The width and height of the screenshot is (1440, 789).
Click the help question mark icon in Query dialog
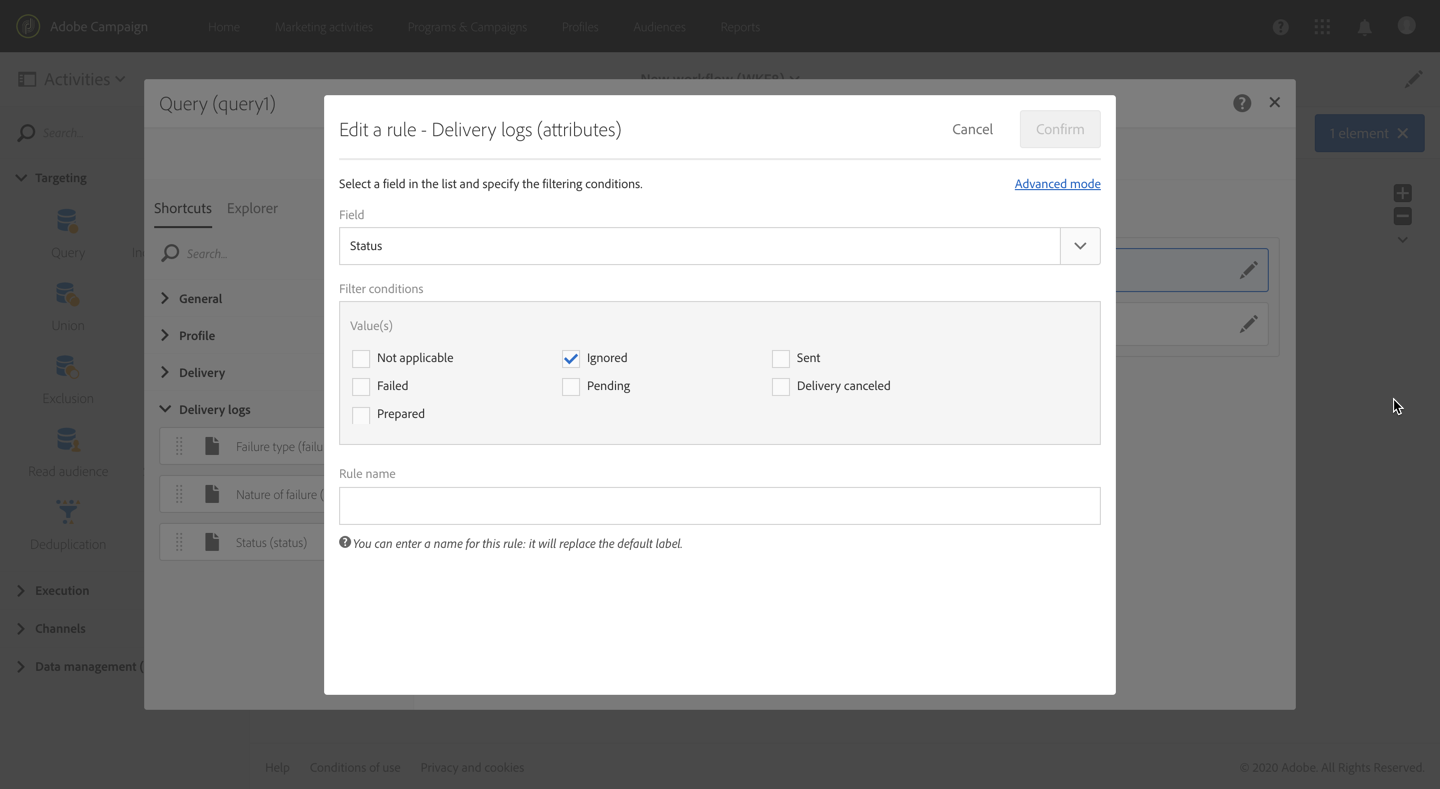pyautogui.click(x=1242, y=103)
